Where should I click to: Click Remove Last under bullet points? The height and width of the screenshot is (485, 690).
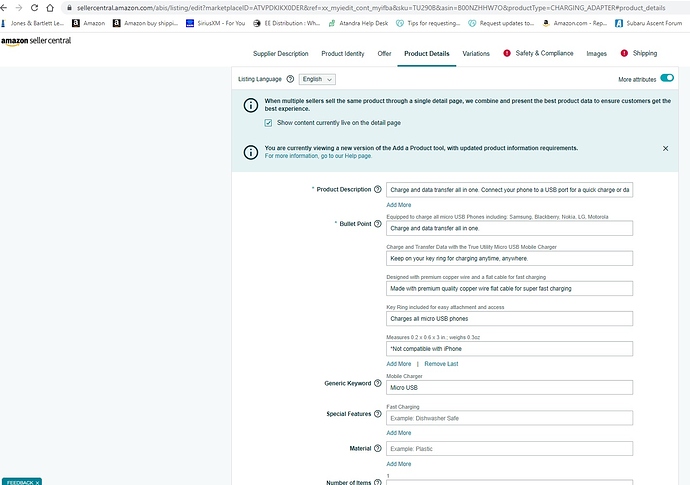click(x=441, y=364)
